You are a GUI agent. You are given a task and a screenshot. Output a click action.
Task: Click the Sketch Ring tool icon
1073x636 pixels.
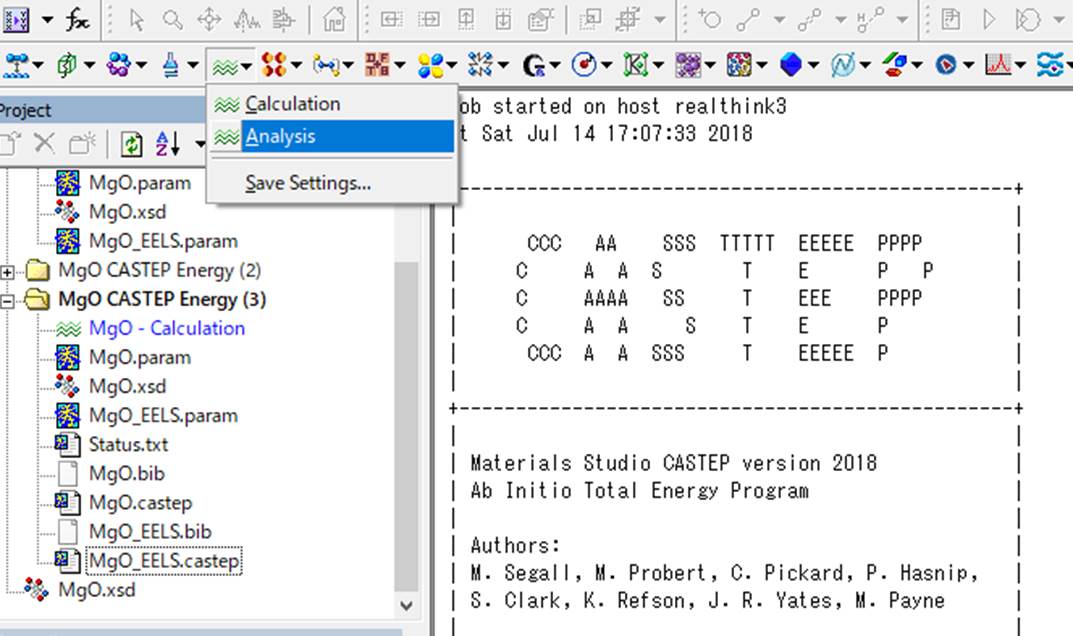coord(709,19)
